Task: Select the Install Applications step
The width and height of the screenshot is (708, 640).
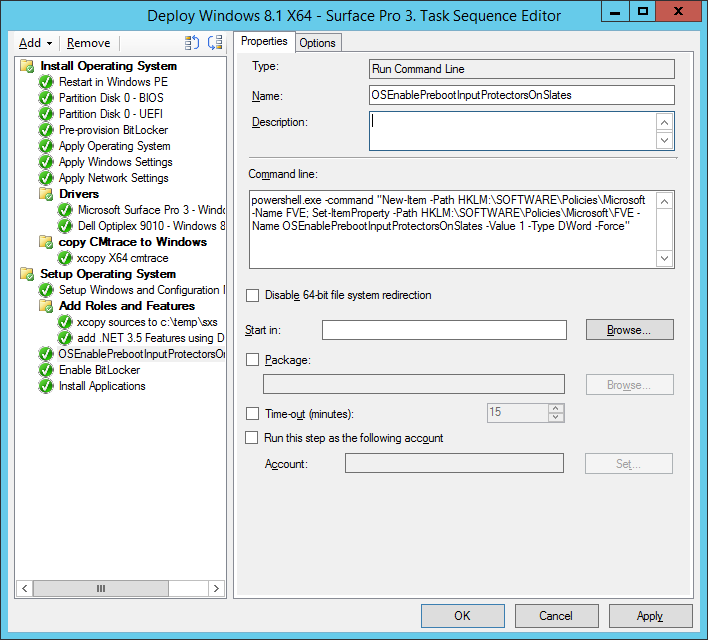Action: pos(102,386)
